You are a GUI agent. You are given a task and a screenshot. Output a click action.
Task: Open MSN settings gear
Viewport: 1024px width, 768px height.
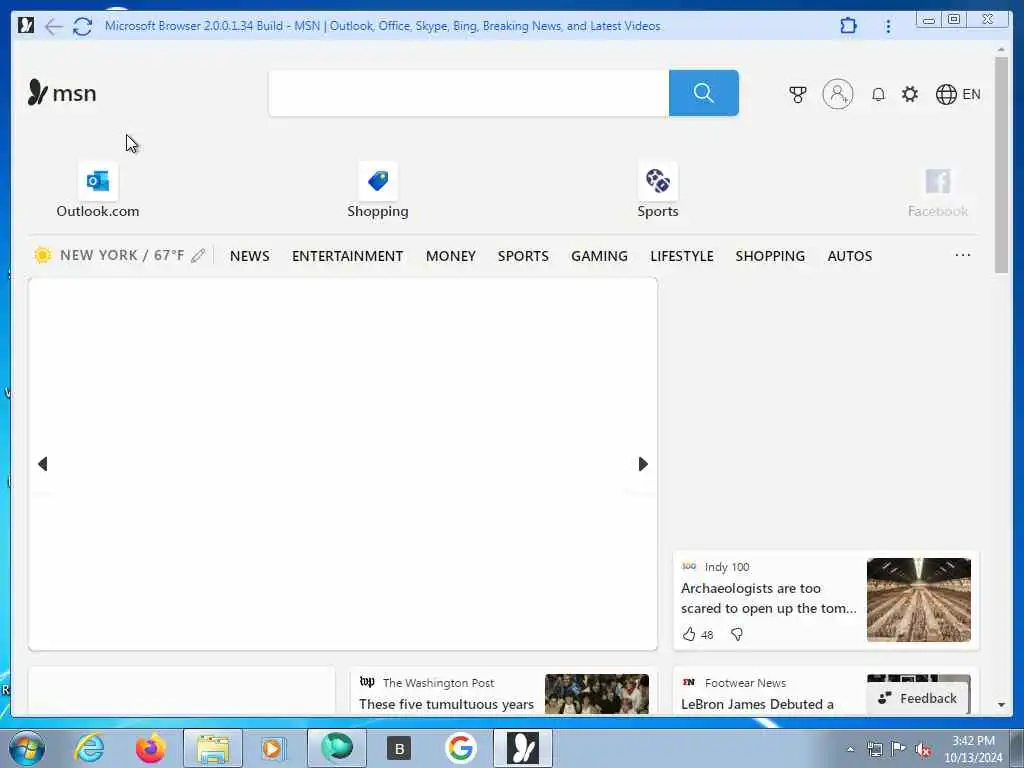[x=909, y=94]
